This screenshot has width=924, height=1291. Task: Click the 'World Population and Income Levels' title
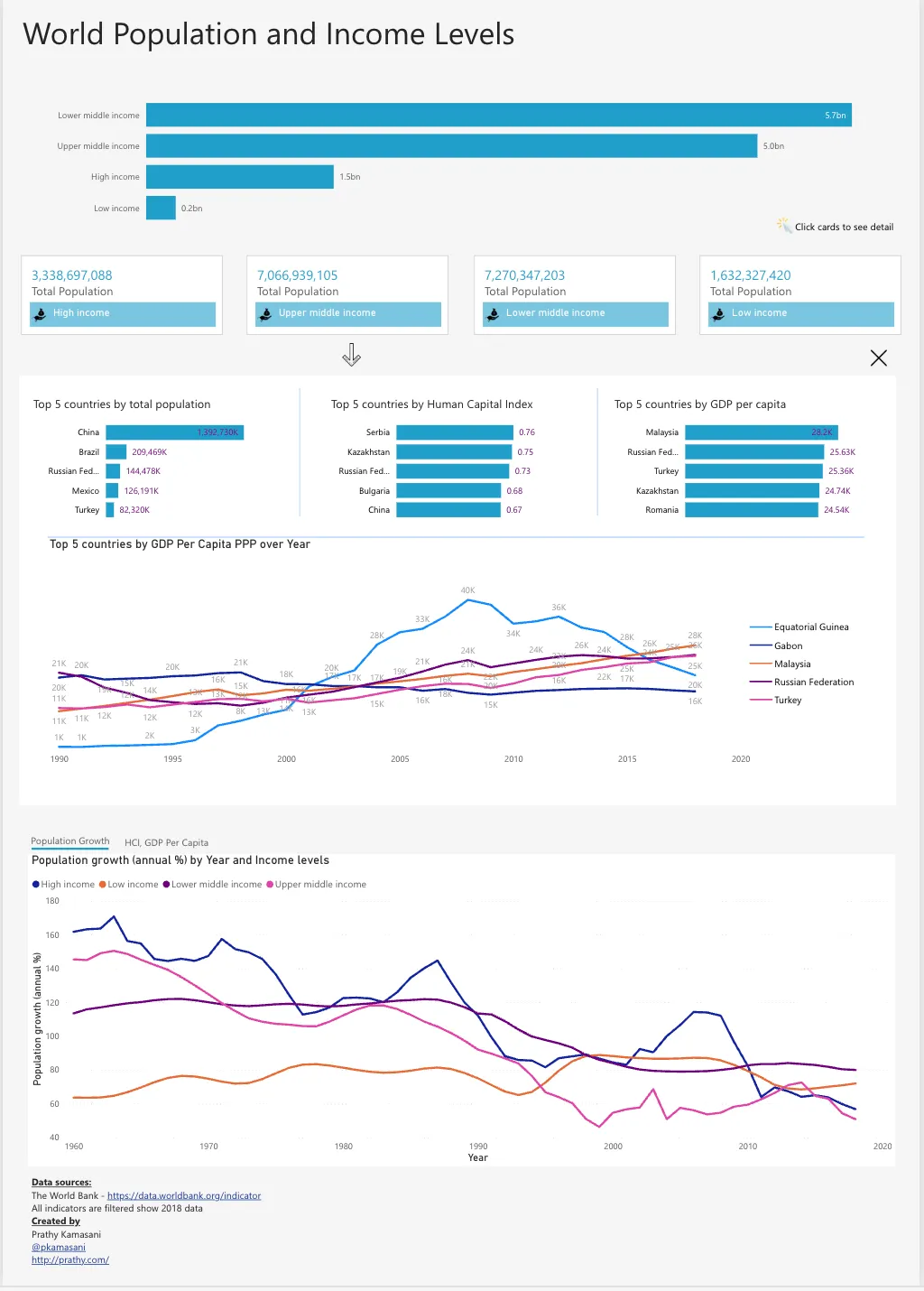click(x=269, y=34)
